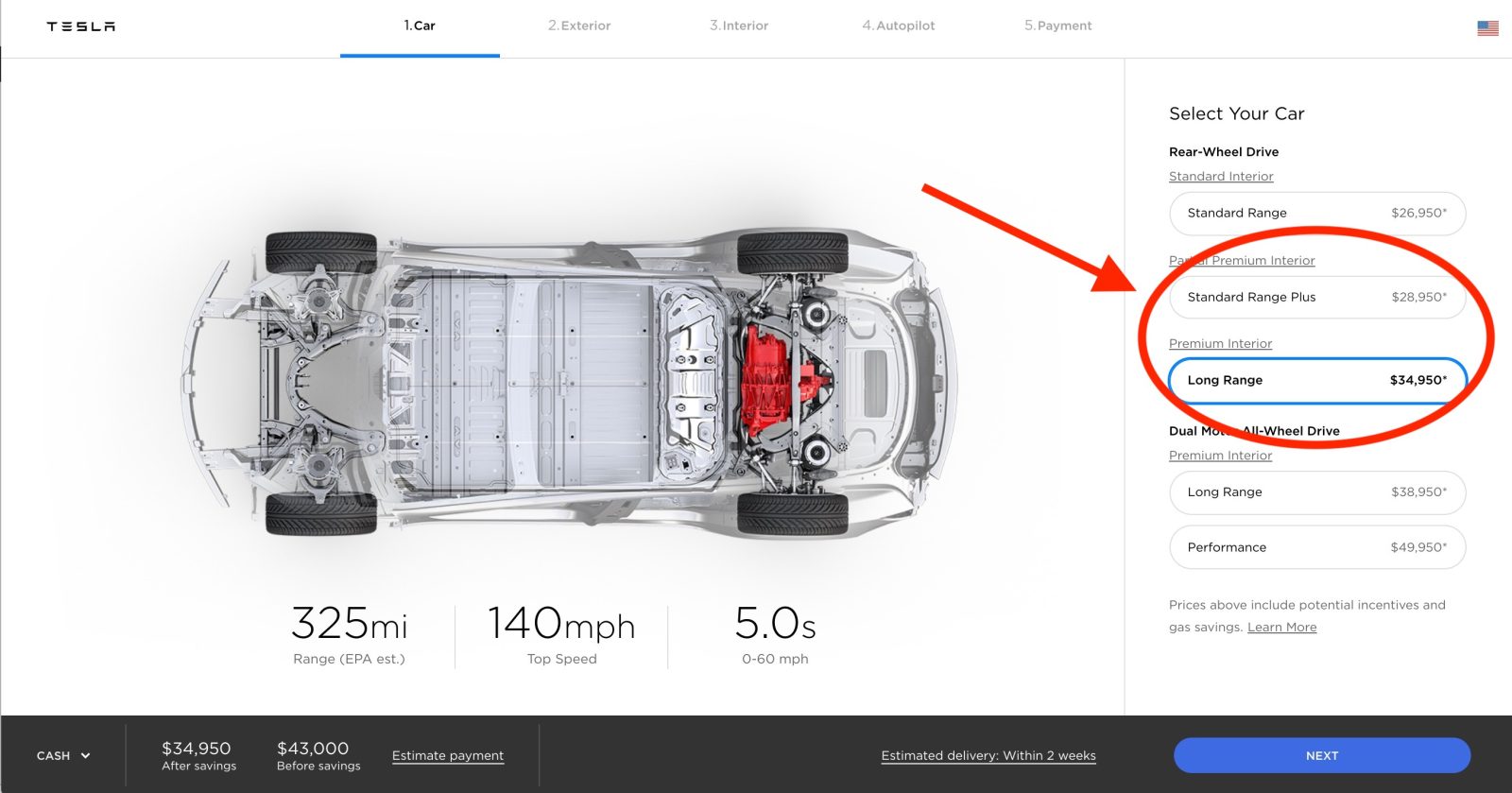
Task: Open the 4. Autopilot step
Action: (898, 26)
